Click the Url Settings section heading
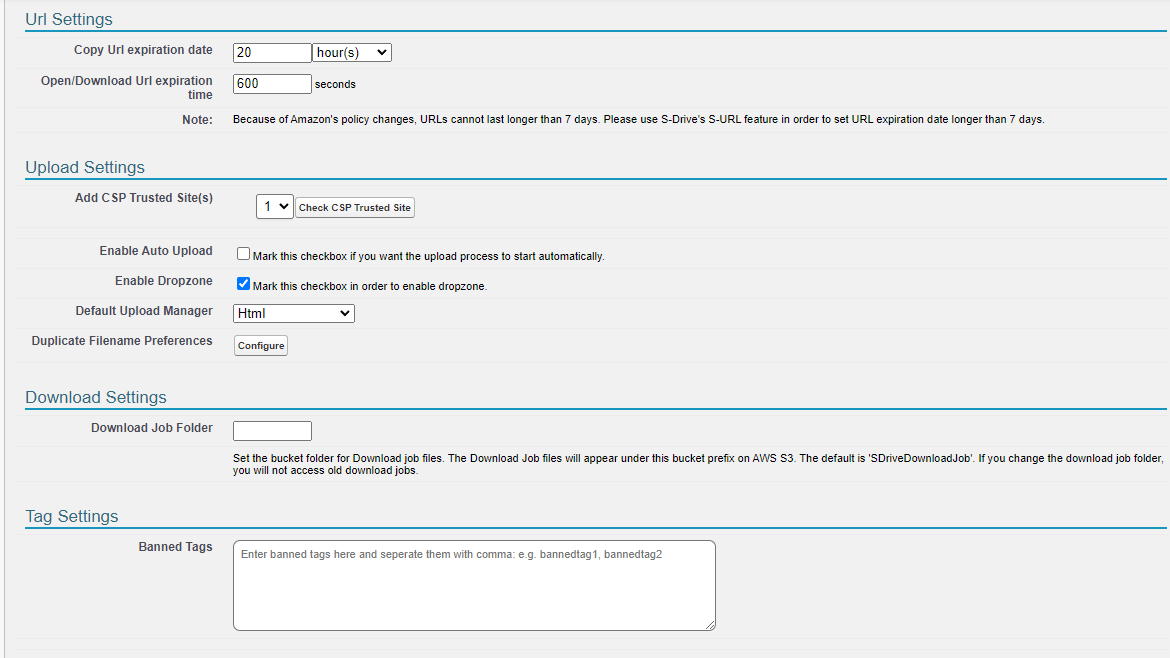The image size is (1170, 658). click(69, 19)
